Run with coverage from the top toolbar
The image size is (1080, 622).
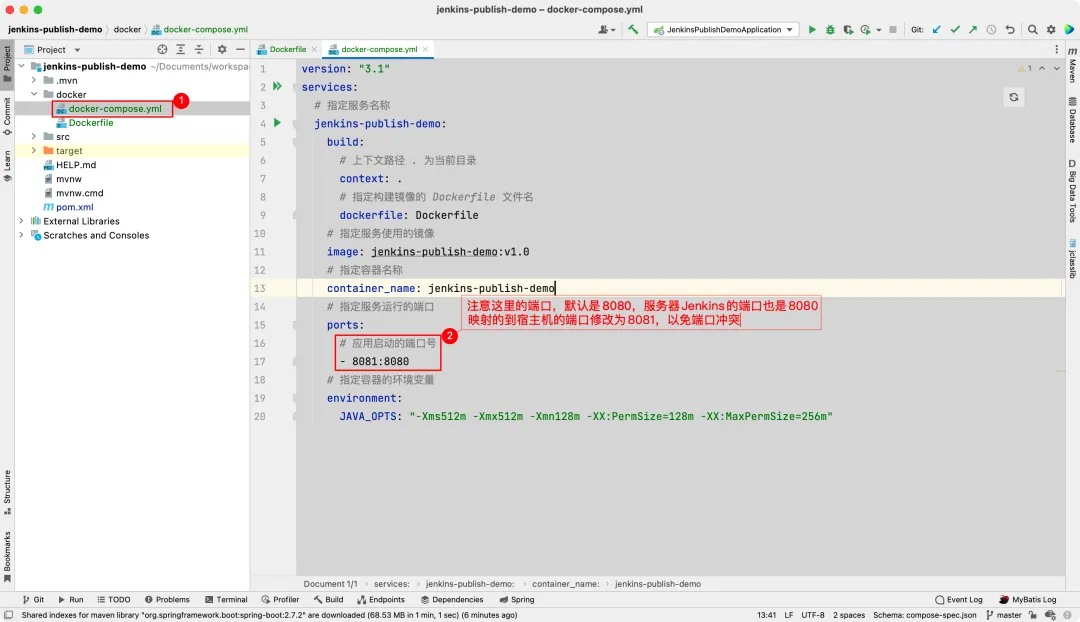pyautogui.click(x=848, y=30)
